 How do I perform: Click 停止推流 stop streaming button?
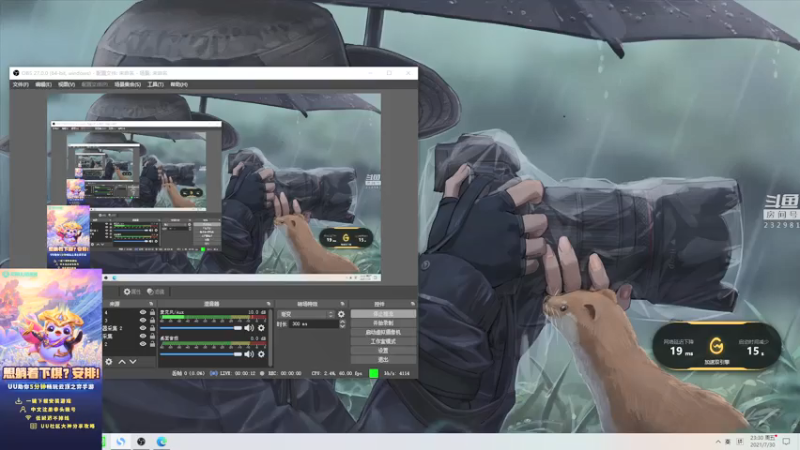pos(383,314)
